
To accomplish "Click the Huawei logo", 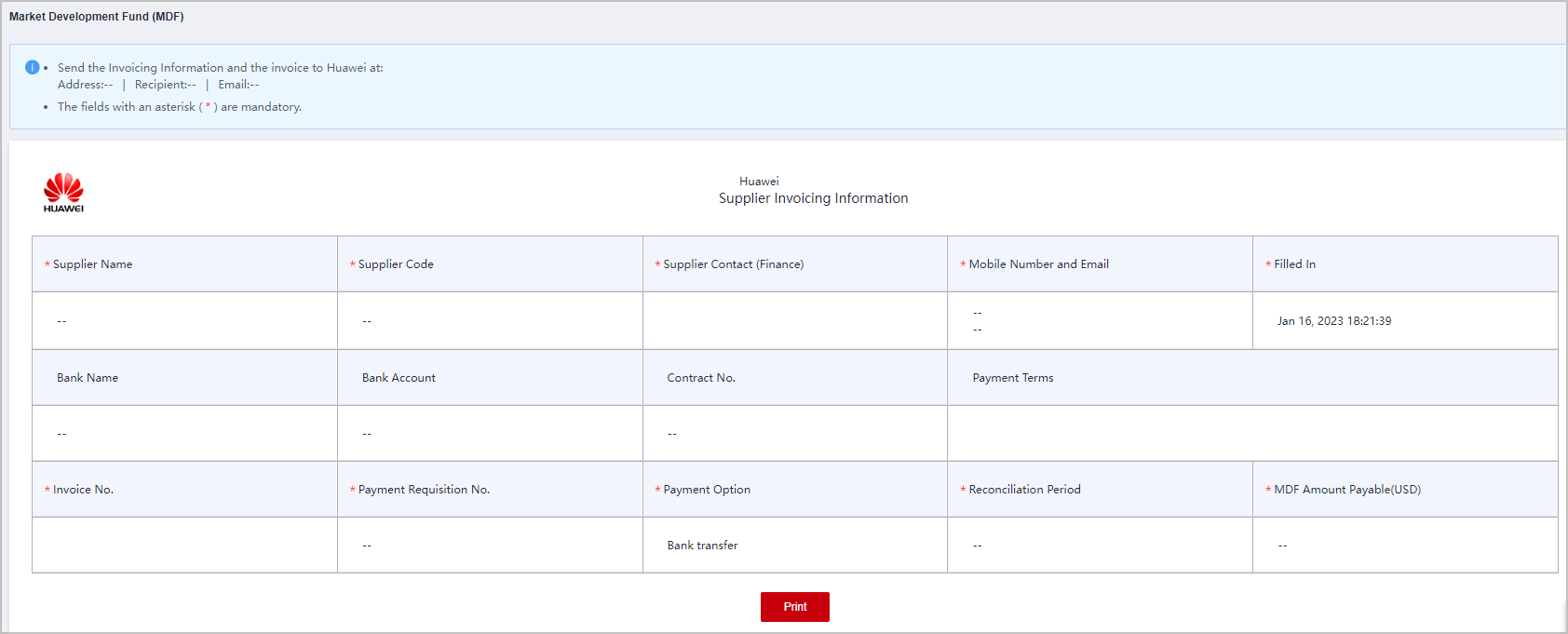I will (63, 192).
